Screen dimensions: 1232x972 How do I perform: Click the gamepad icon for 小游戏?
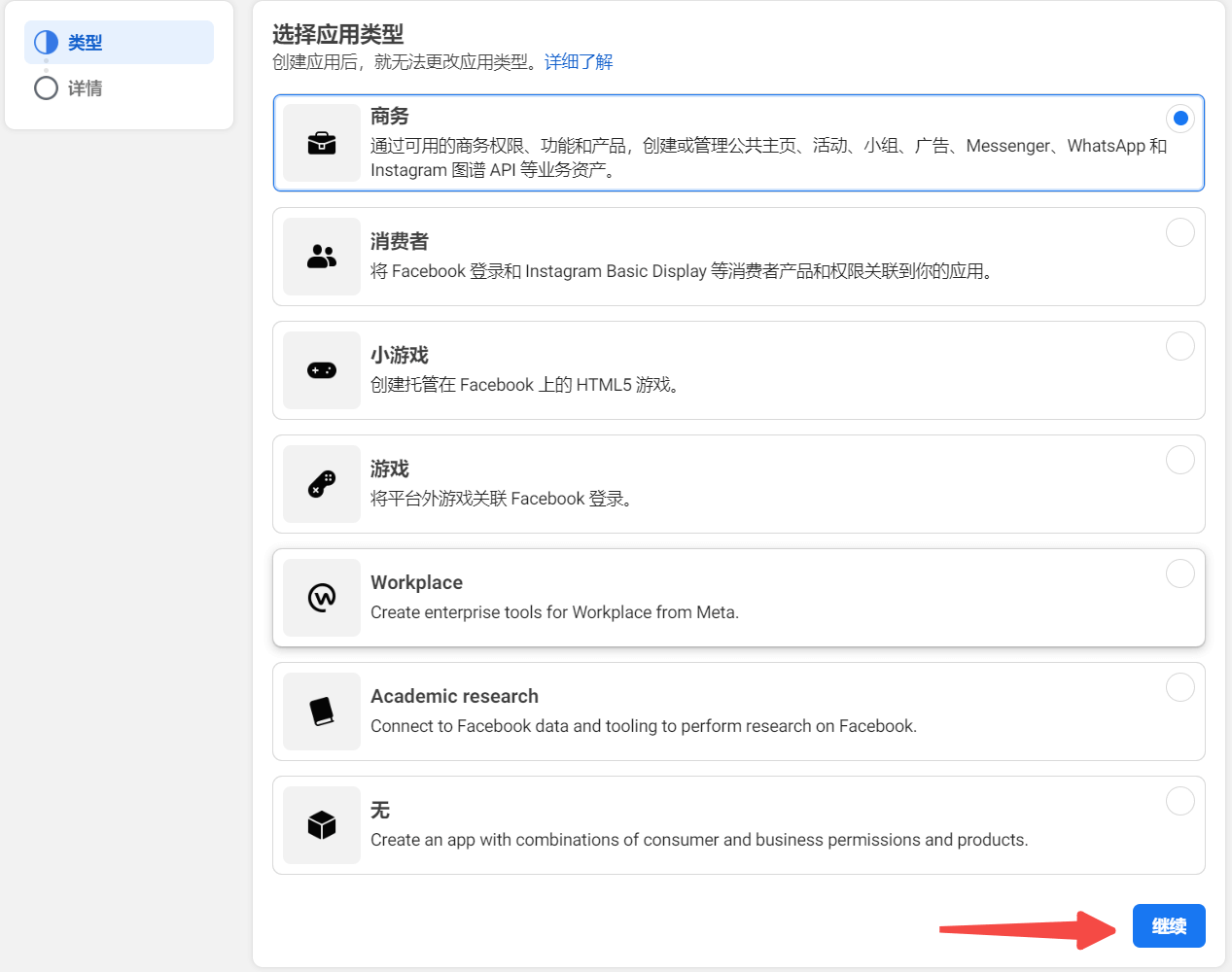322,370
